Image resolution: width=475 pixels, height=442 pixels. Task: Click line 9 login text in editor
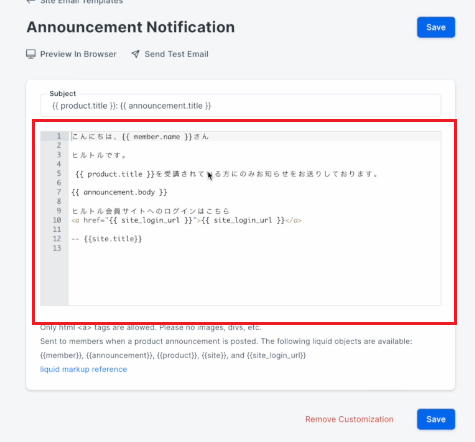tap(151, 211)
